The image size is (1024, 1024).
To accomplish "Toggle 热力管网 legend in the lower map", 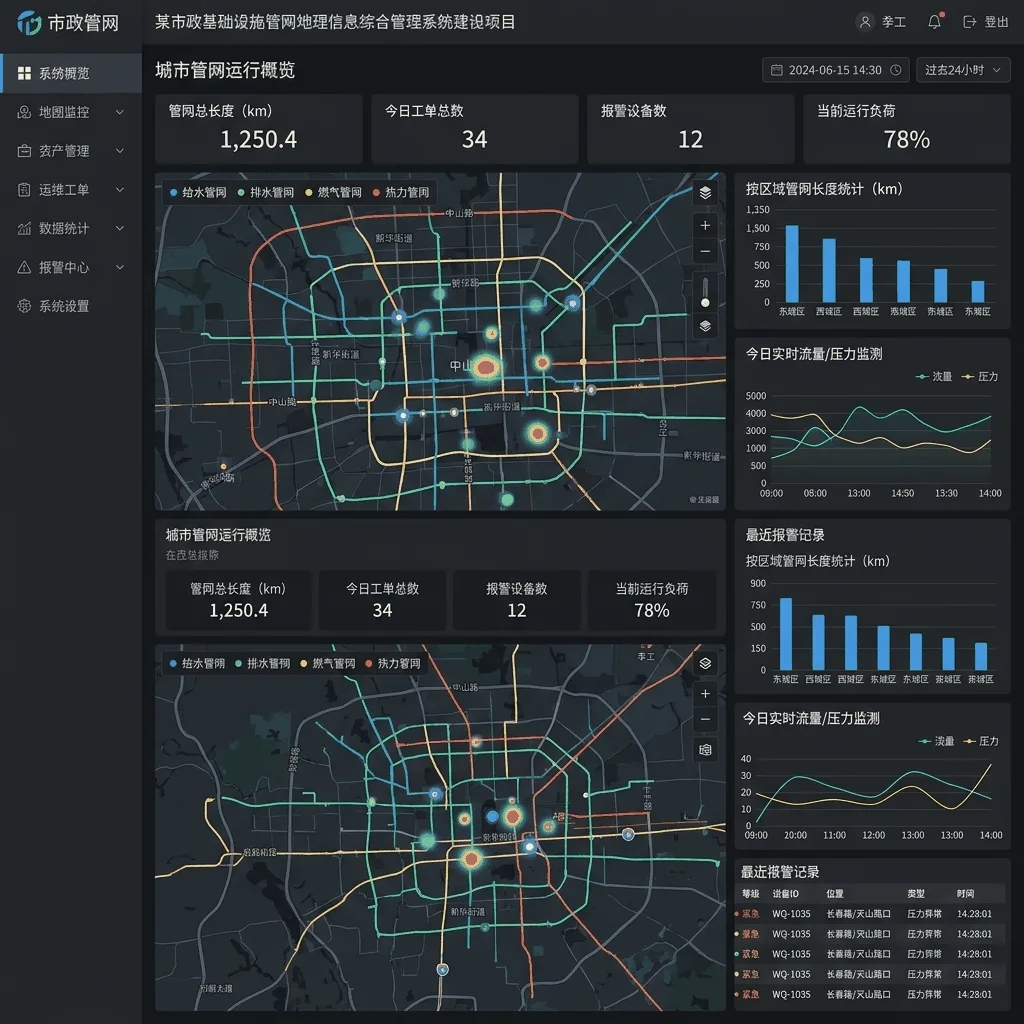I will click(x=393, y=664).
